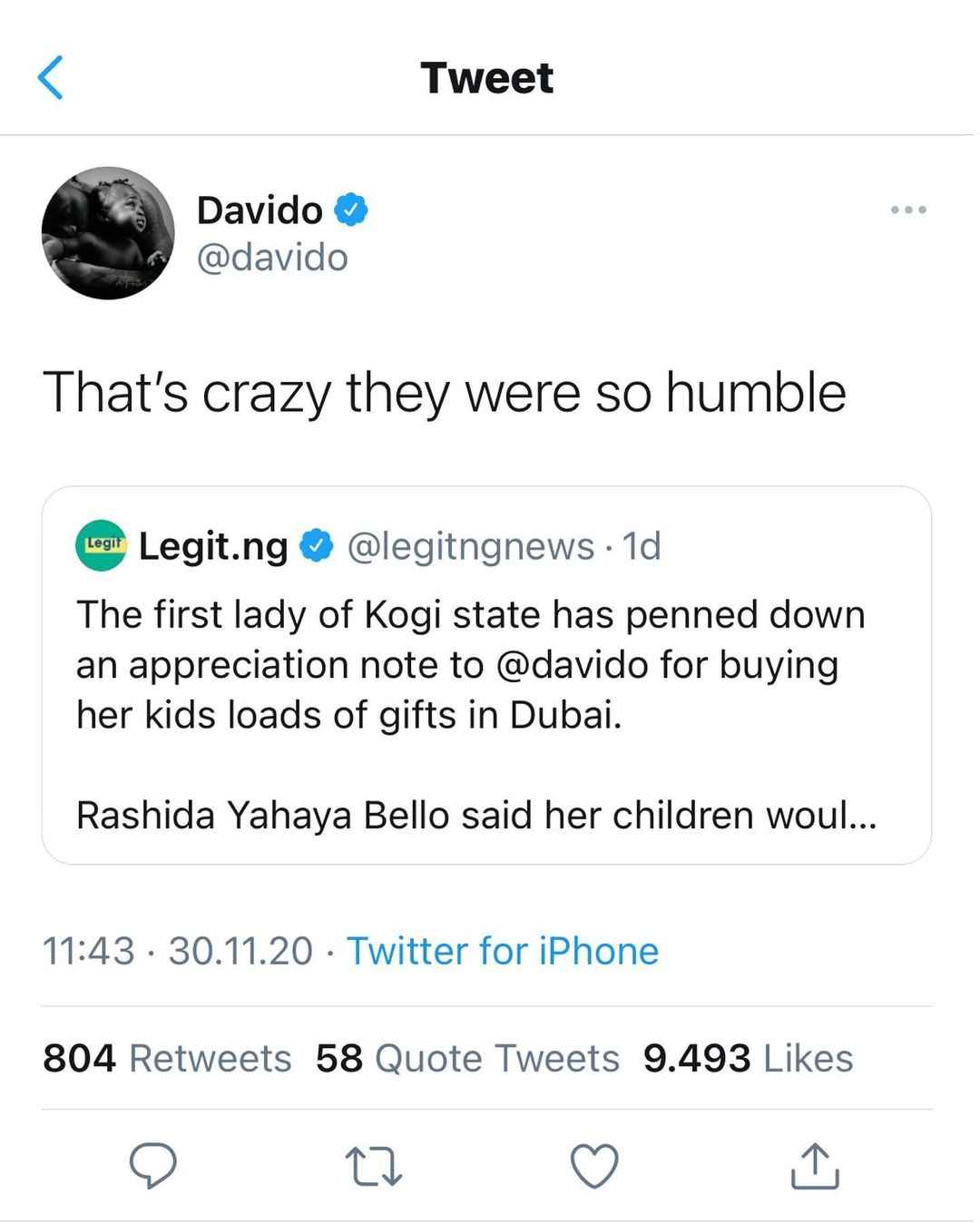Open the three-dot tweet options menu
Screen dimensions: 980x1223
[908, 210]
